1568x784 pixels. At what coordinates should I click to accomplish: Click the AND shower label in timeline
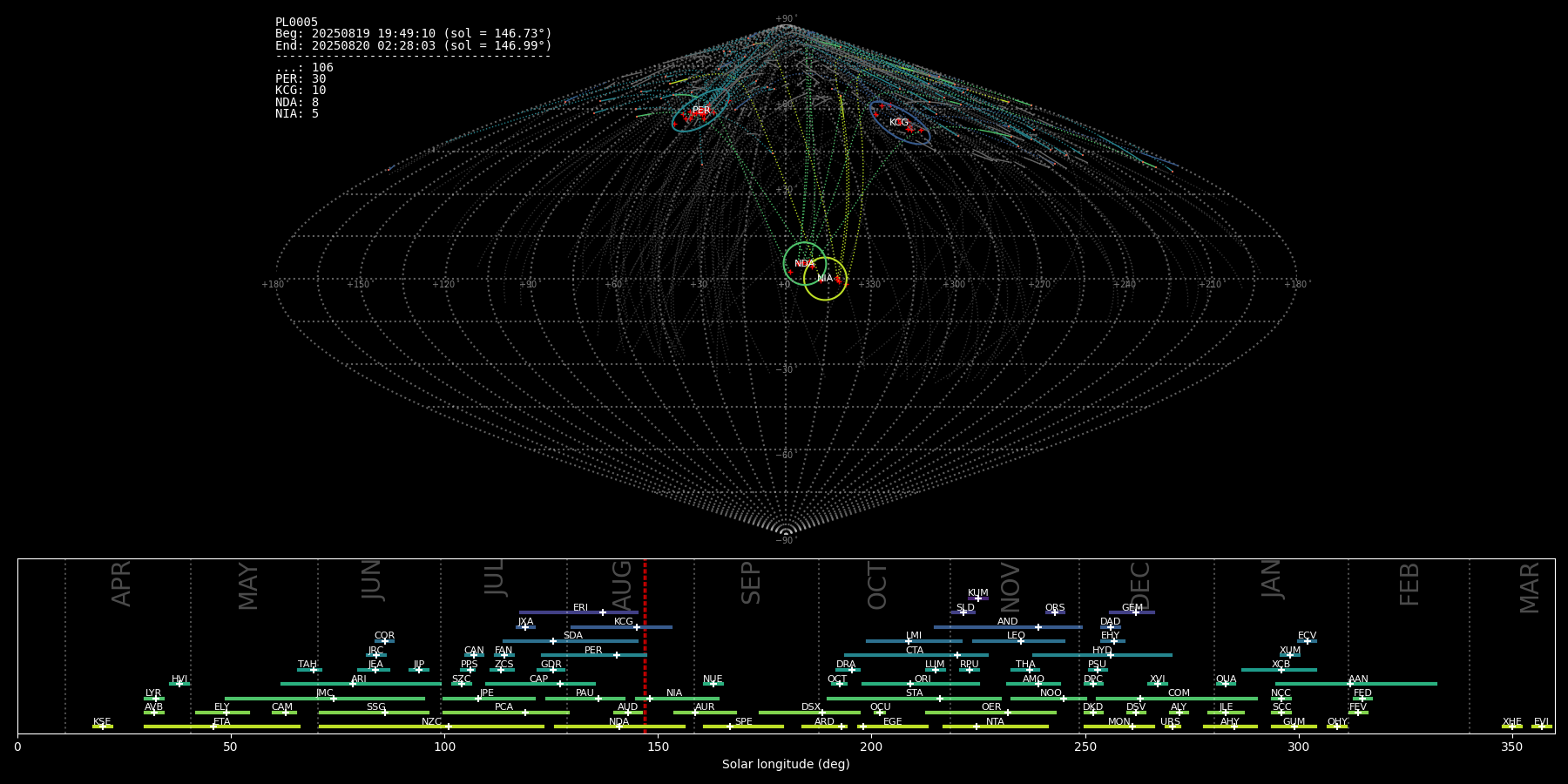[1008, 622]
